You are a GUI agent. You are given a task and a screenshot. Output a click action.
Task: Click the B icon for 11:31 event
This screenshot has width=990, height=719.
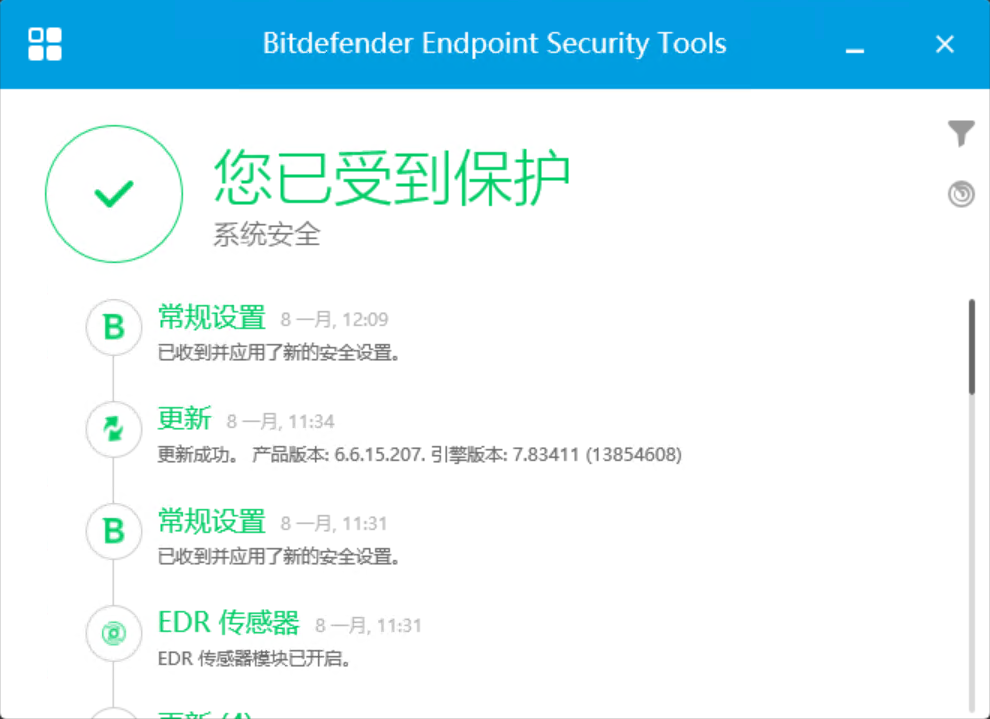[x=114, y=531]
